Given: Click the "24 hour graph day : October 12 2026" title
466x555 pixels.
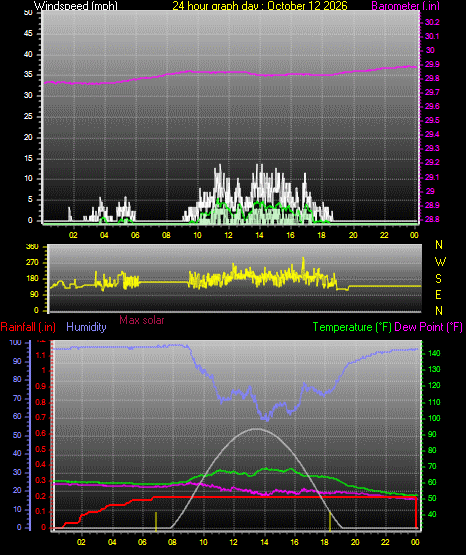Looking at the screenshot, I should pyautogui.click(x=260, y=6).
